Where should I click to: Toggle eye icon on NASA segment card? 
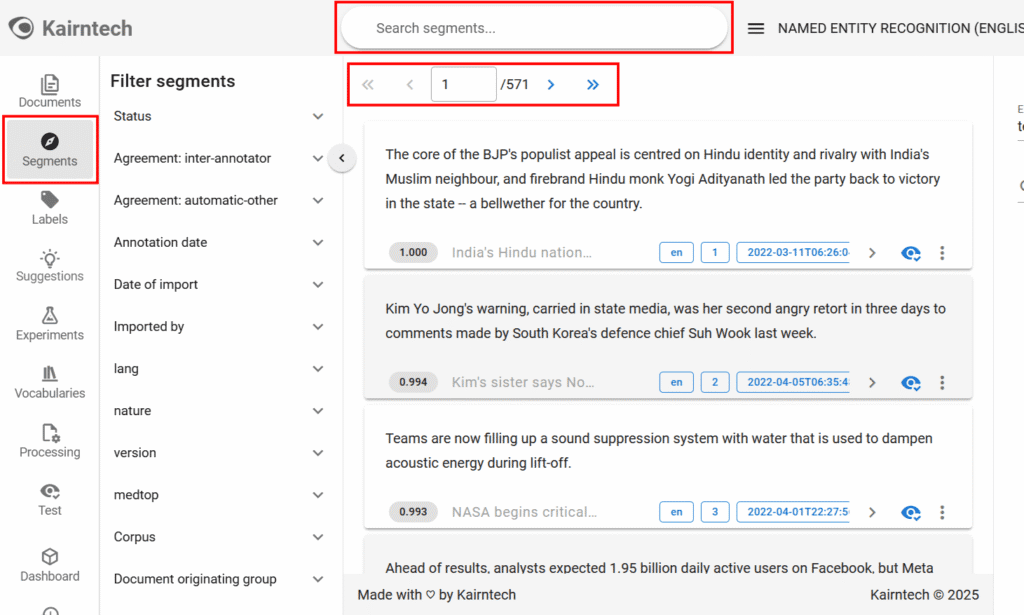pyautogui.click(x=910, y=512)
